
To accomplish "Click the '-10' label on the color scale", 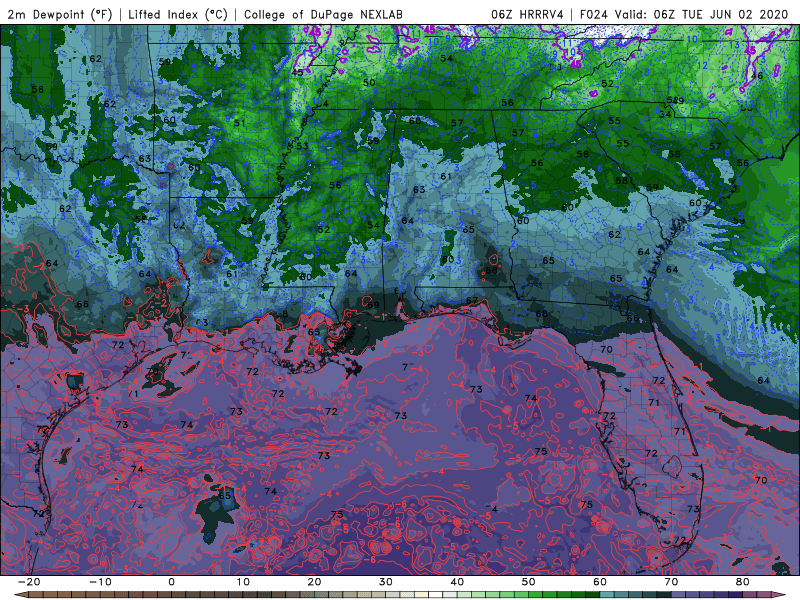I will 100,582.
